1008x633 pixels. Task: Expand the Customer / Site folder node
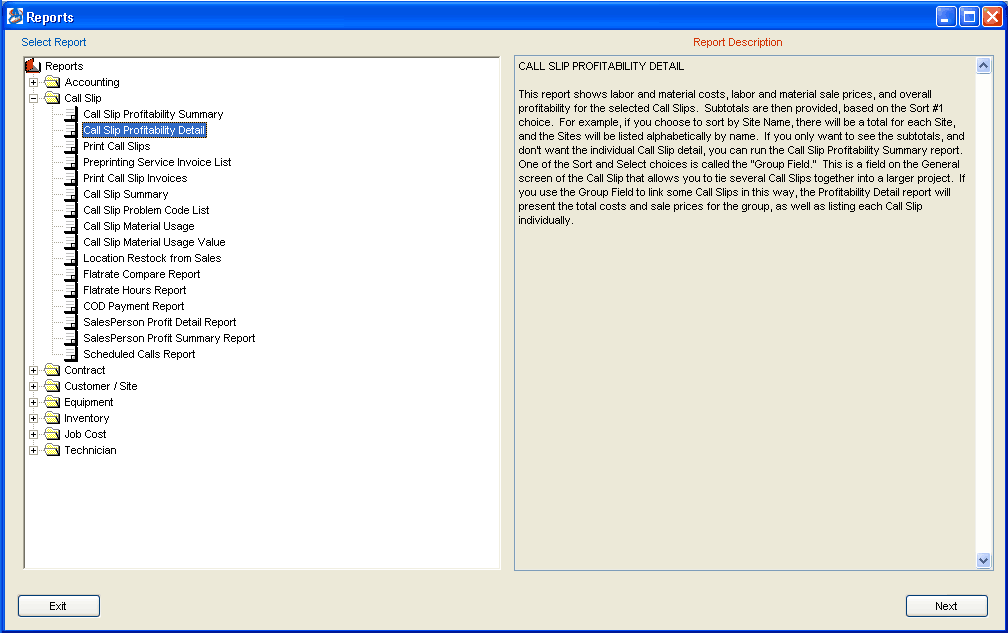tap(33, 386)
